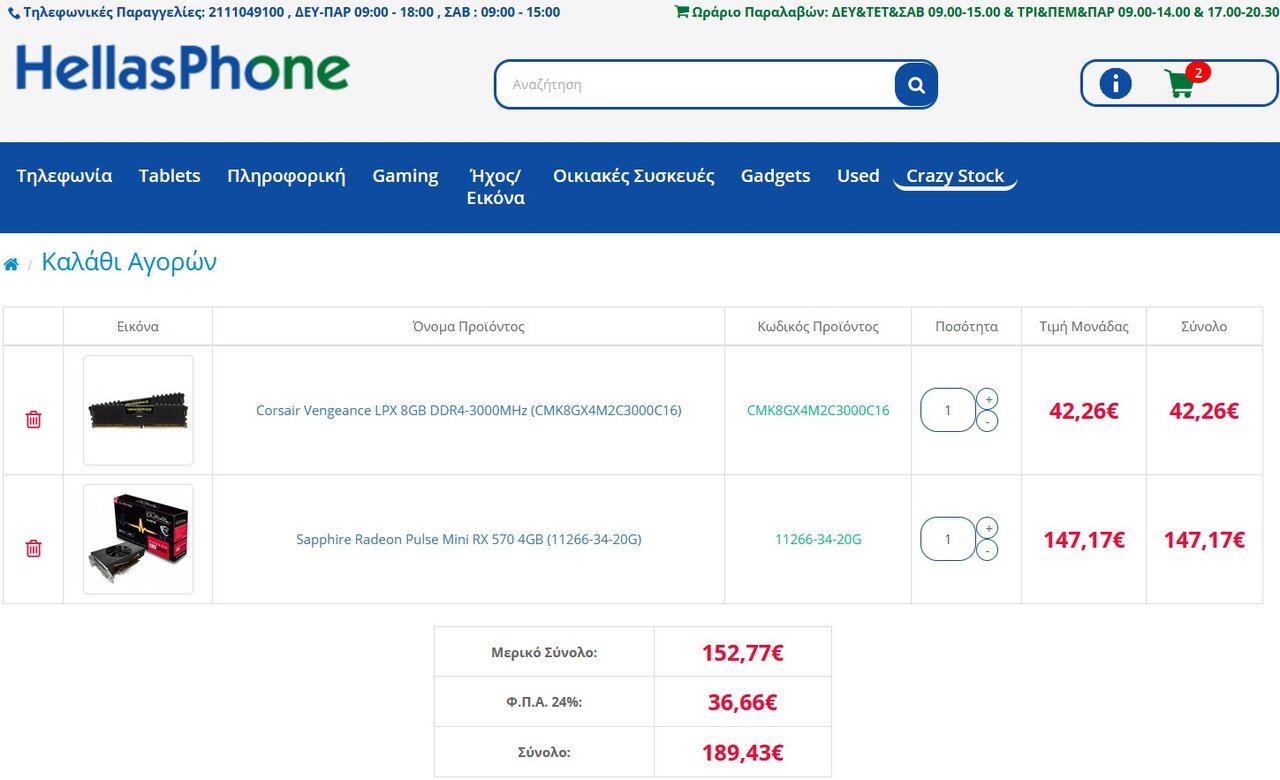Viewport: 1280px width, 780px height.
Task: Remove Sapphire Radeon item with trash icon
Action: click(x=33, y=548)
